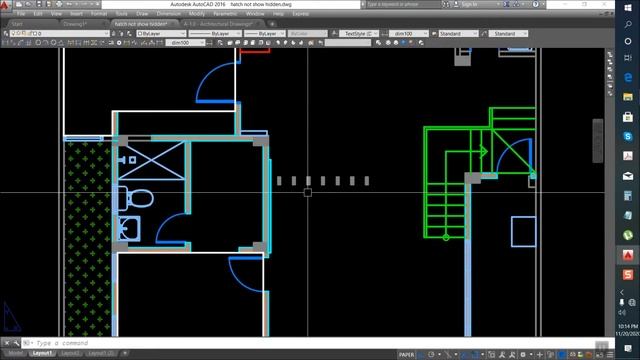Viewport: 640px width, 360px height.
Task: Select the Radius dimension tool
Action: [38, 43]
